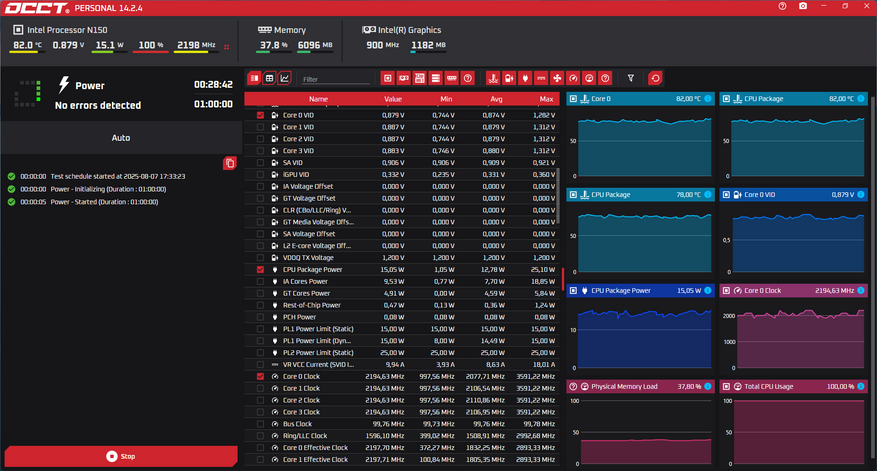The width and height of the screenshot is (877, 471).
Task: Click the red dots grip beside CPU clock readout
Action: point(227,47)
